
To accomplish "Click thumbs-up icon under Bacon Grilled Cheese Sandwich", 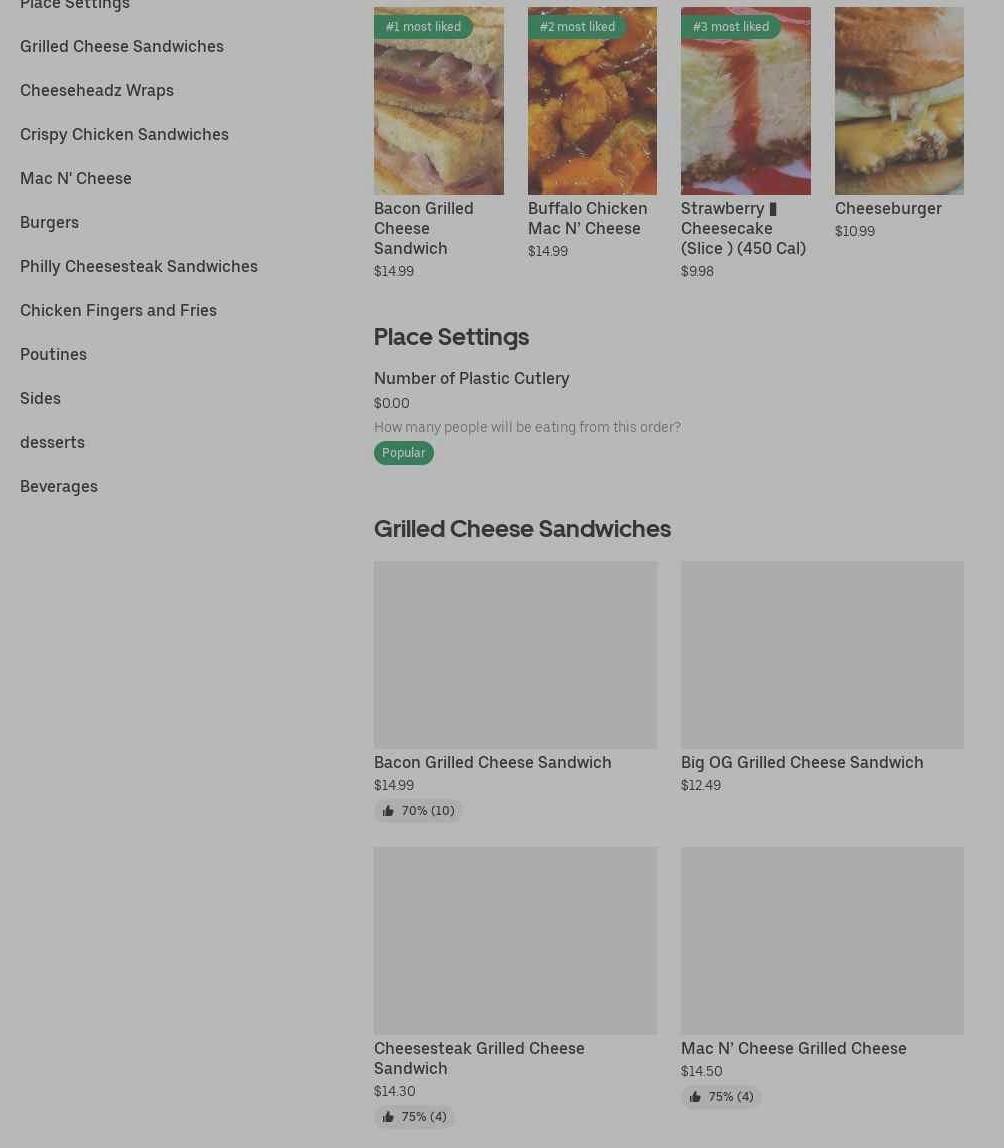I will pos(388,811).
